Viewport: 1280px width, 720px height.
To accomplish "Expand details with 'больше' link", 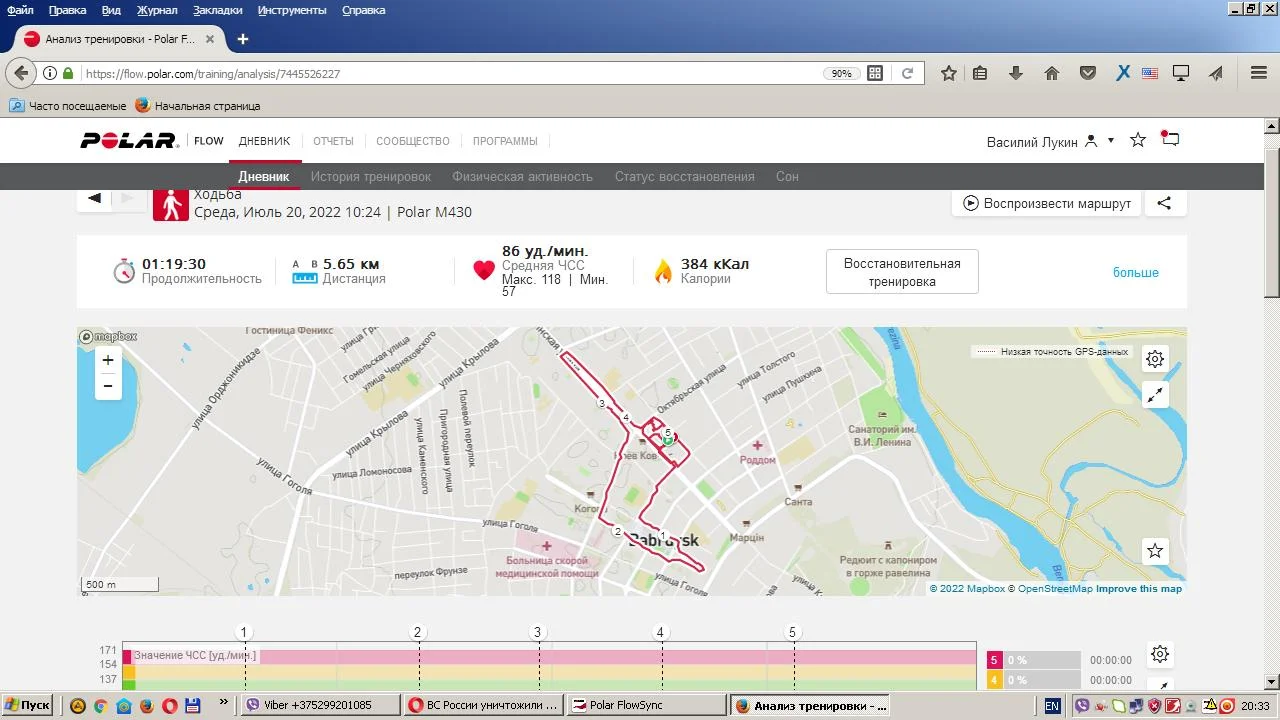I will pos(1135,272).
